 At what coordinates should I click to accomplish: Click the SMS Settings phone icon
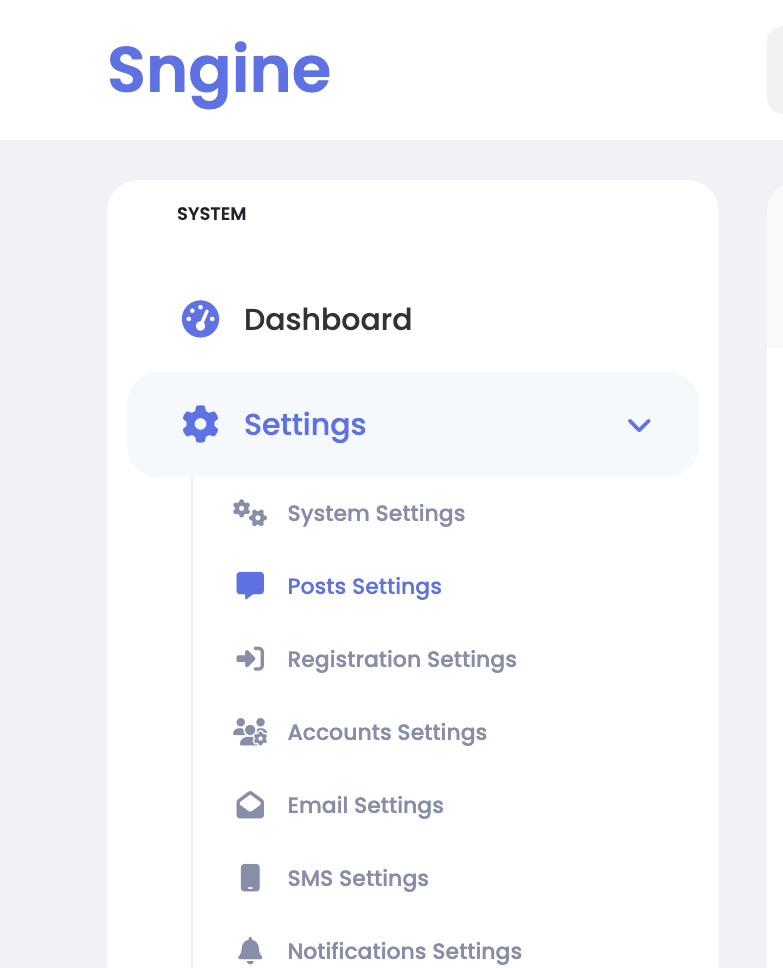[x=250, y=878]
